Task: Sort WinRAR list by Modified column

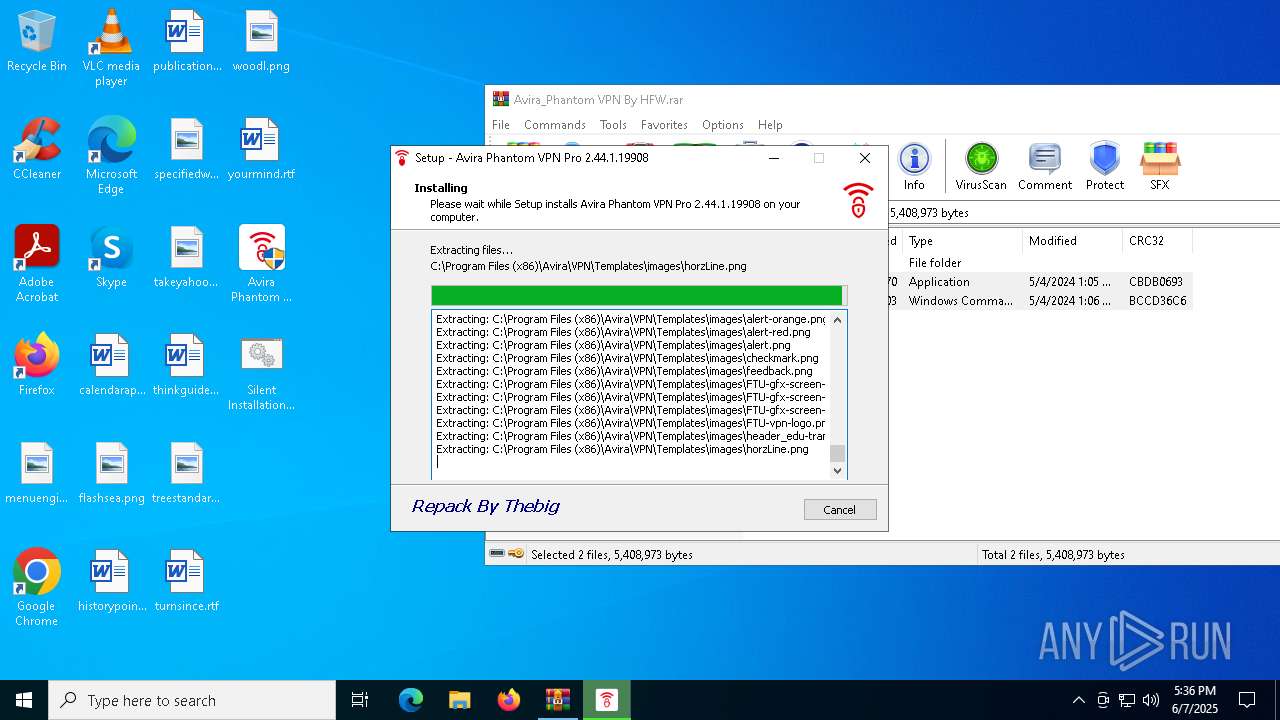Action: point(1072,241)
